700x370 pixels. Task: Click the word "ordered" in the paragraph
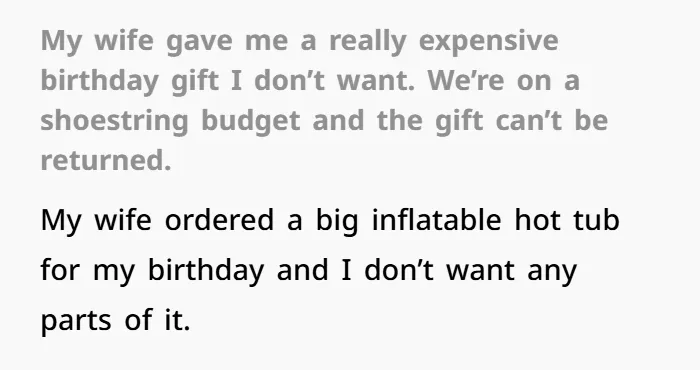[x=219, y=220]
